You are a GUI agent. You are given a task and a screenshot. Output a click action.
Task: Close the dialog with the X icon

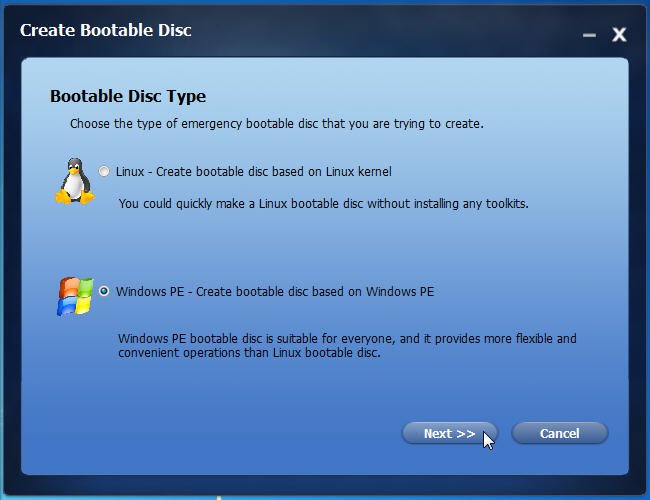619,34
